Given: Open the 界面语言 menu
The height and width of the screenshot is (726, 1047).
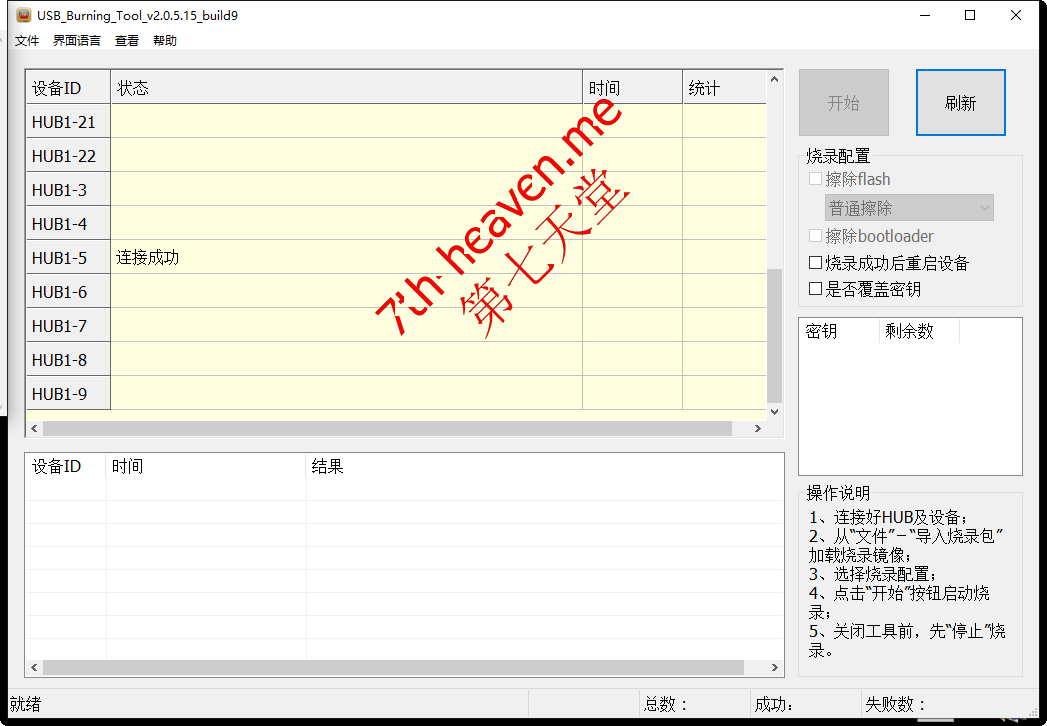Looking at the screenshot, I should tap(78, 40).
